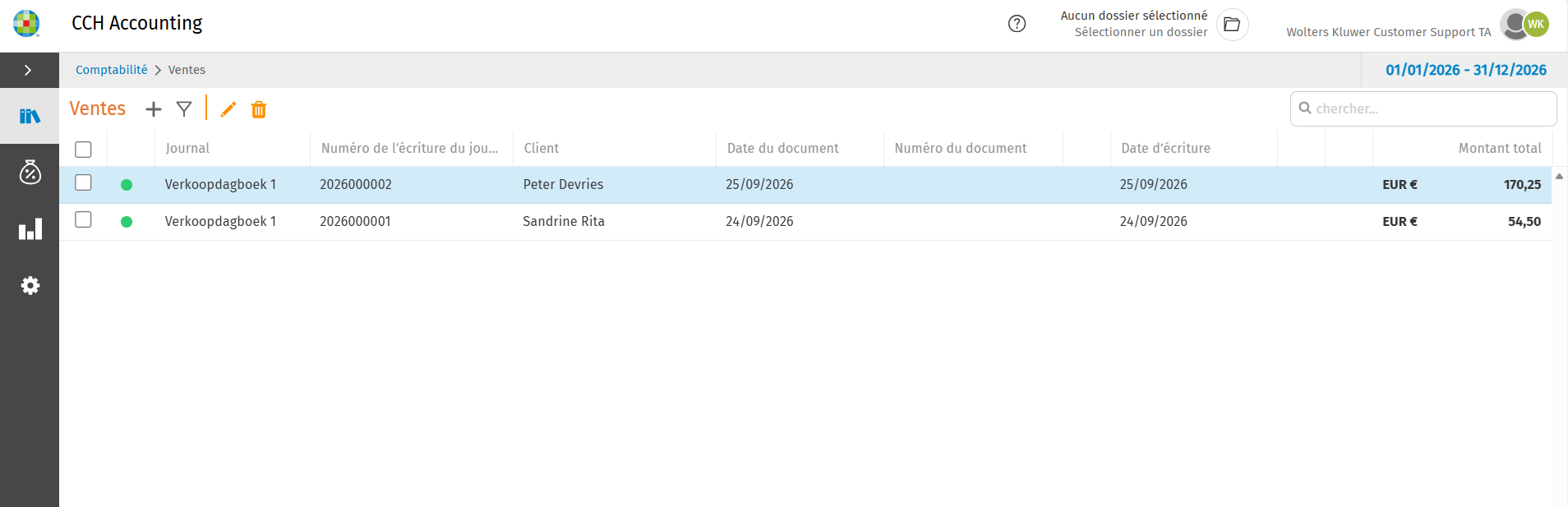
Task: Add a new sale with the plus icon
Action: click(x=154, y=109)
